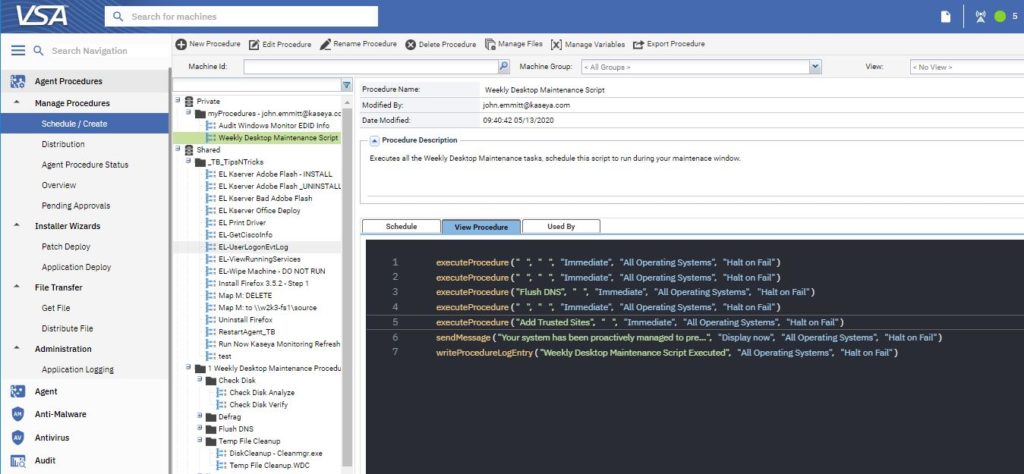Click Export Procedure
The height and width of the screenshot is (474, 1024).
pyautogui.click(x=669, y=44)
